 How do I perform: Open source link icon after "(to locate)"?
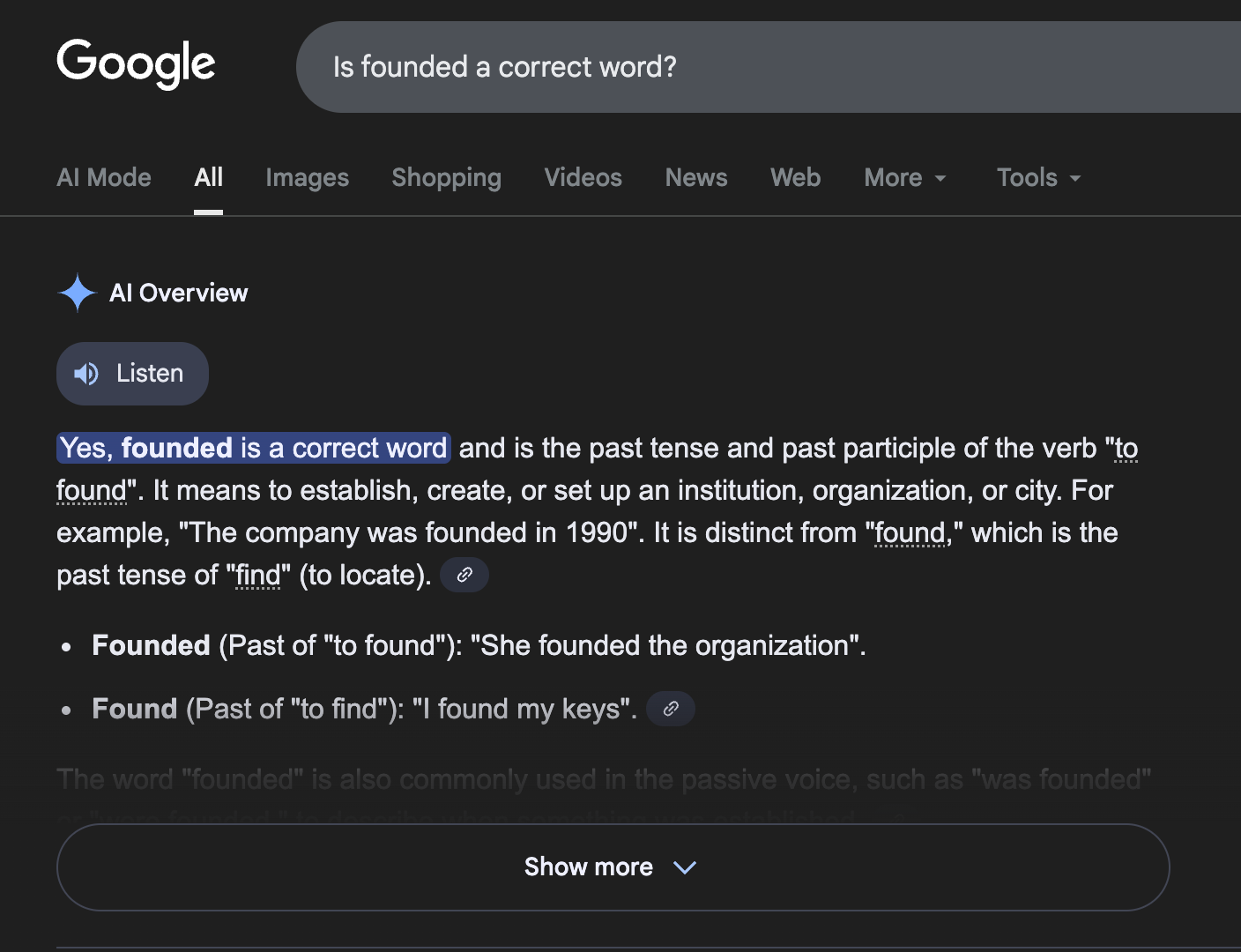464,575
